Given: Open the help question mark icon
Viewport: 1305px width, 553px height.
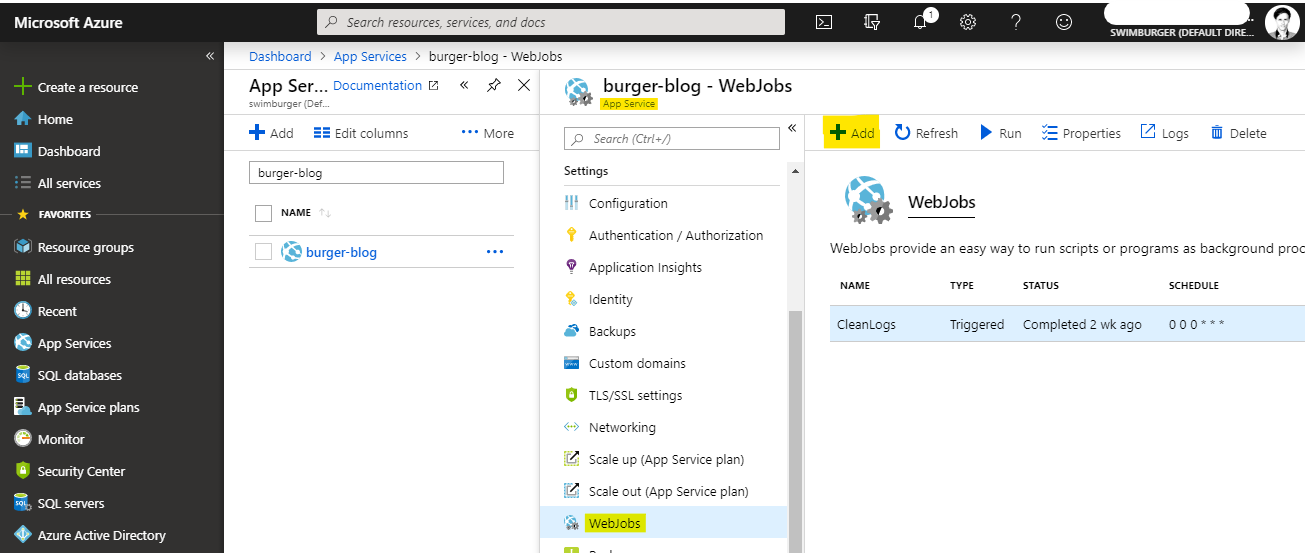Looking at the screenshot, I should (1016, 22).
